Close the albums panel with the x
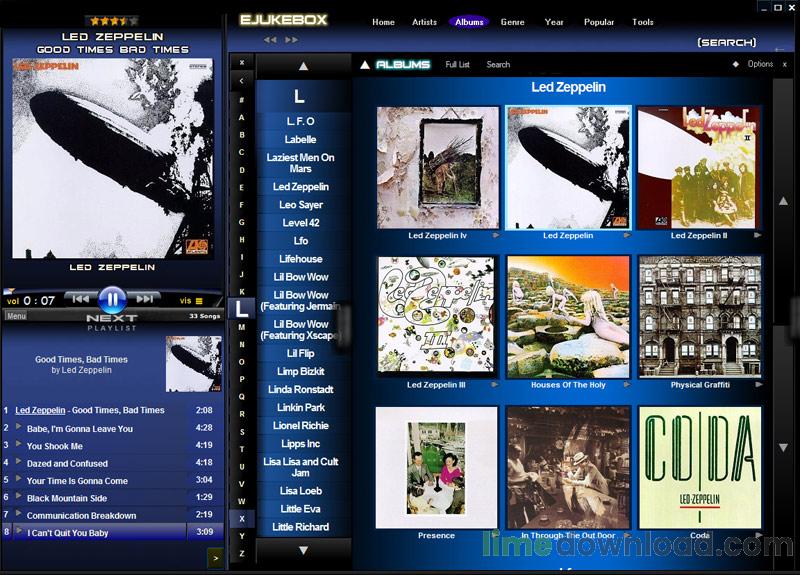Screen dimensions: 800x575 (x=785, y=64)
